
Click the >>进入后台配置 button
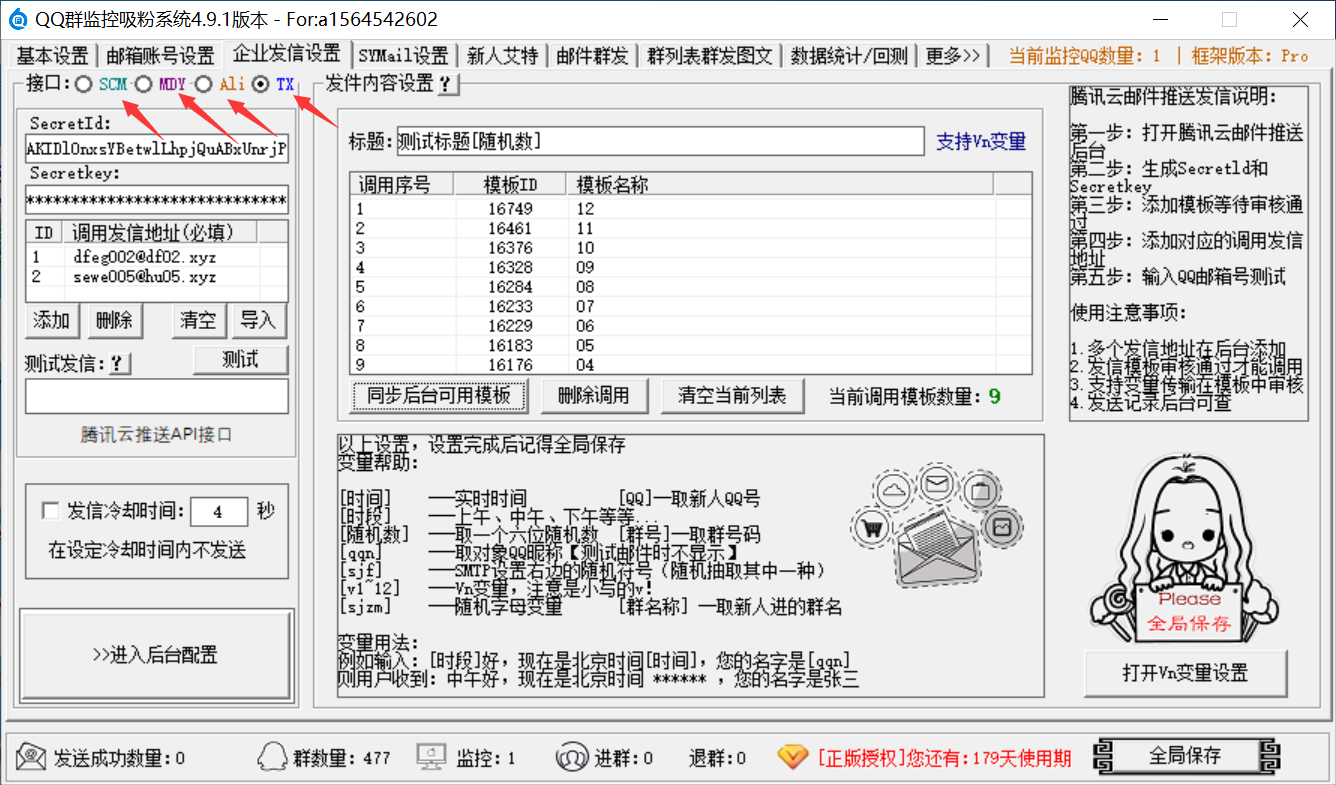click(156, 656)
